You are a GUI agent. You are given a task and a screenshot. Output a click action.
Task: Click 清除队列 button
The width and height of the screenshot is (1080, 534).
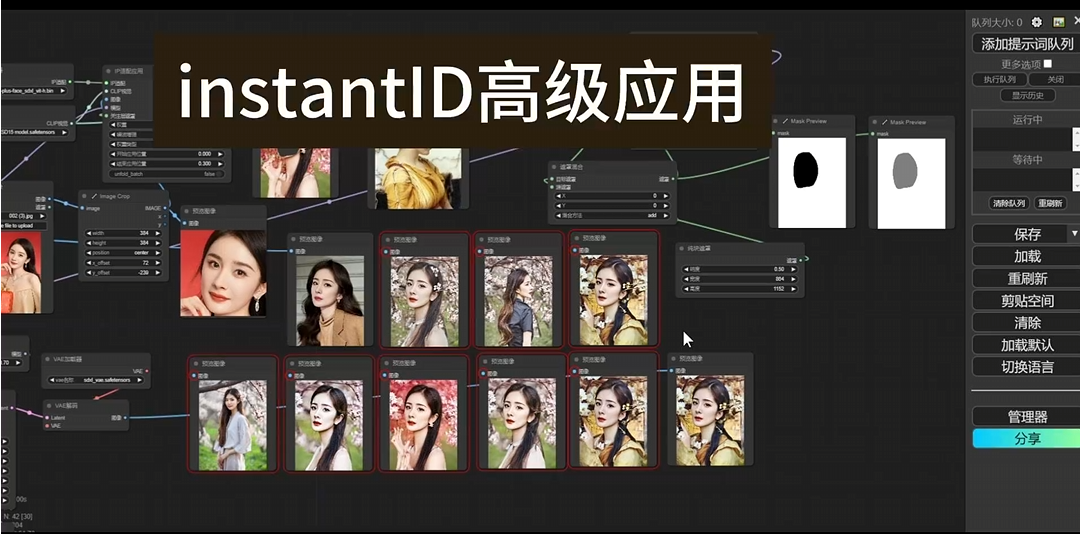(1008, 203)
